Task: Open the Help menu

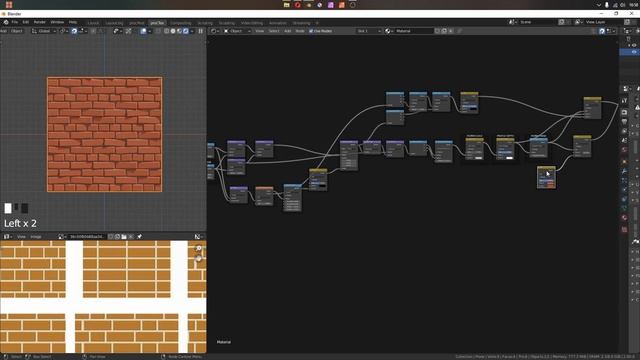Action: pyautogui.click(x=73, y=22)
